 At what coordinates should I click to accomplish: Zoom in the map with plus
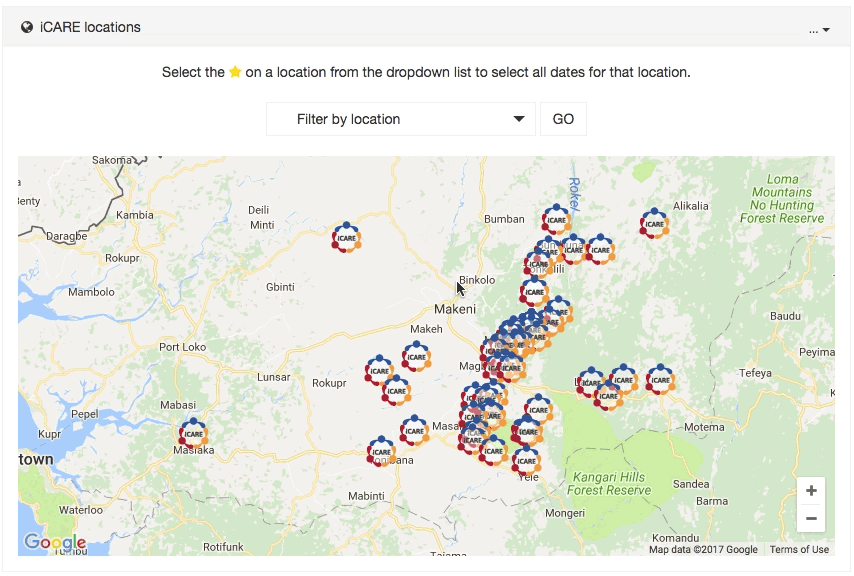coord(811,491)
